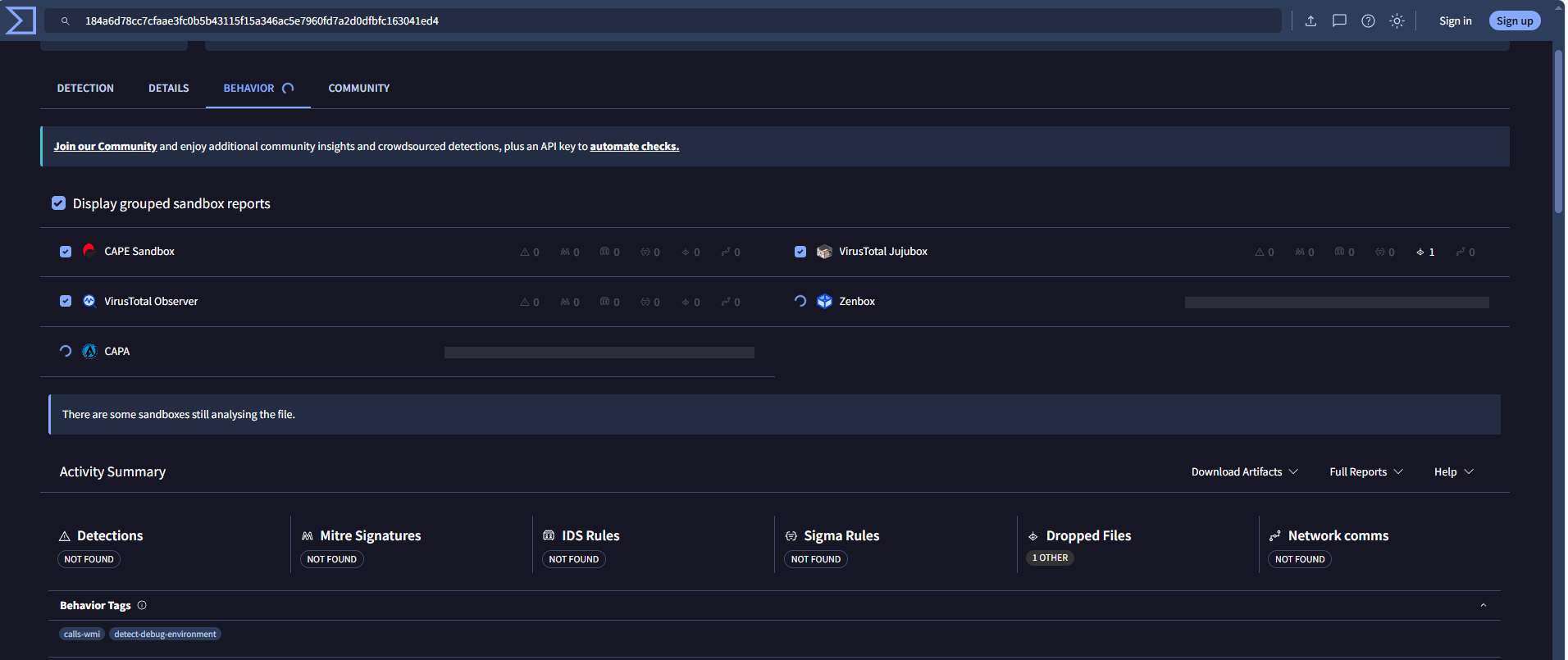Screen dimensions: 1568x660
Task: Open the notifications comment icon
Action: (x=1339, y=21)
